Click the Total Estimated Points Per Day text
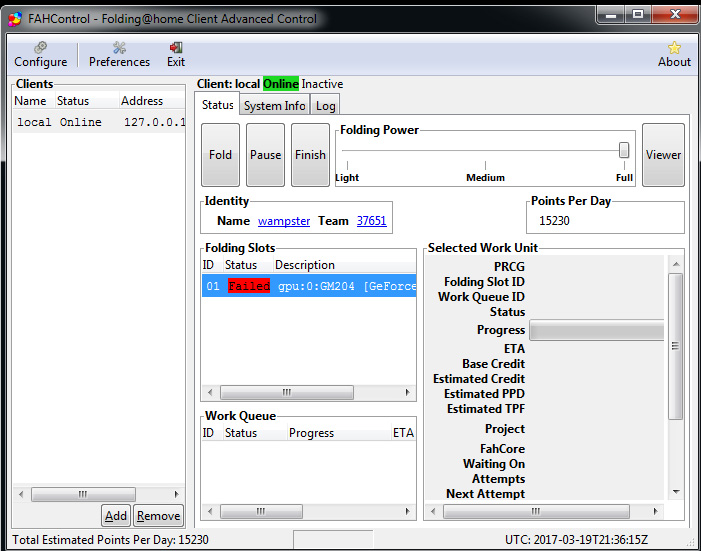Image resolution: width=701 pixels, height=551 pixels. tap(110, 540)
